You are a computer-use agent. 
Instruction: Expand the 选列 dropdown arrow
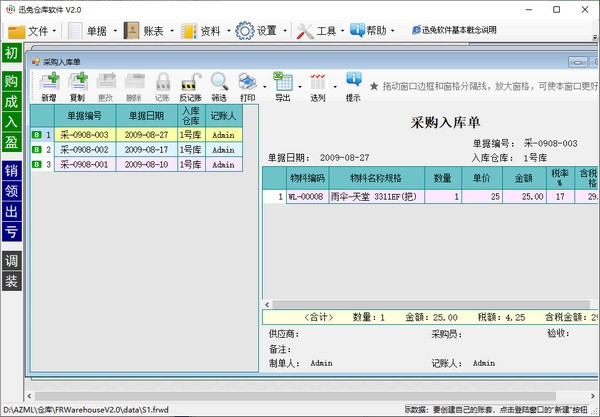pyautogui.click(x=335, y=87)
